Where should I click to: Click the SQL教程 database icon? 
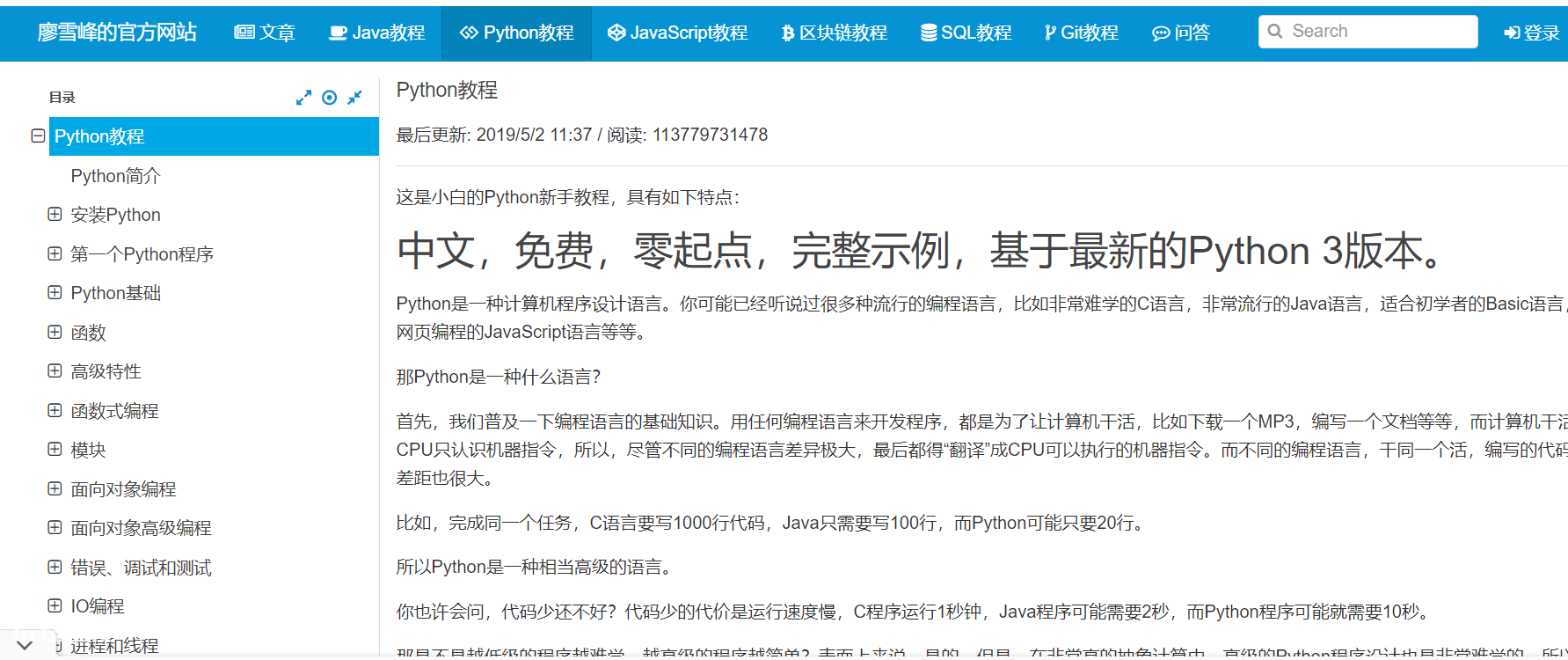click(929, 33)
